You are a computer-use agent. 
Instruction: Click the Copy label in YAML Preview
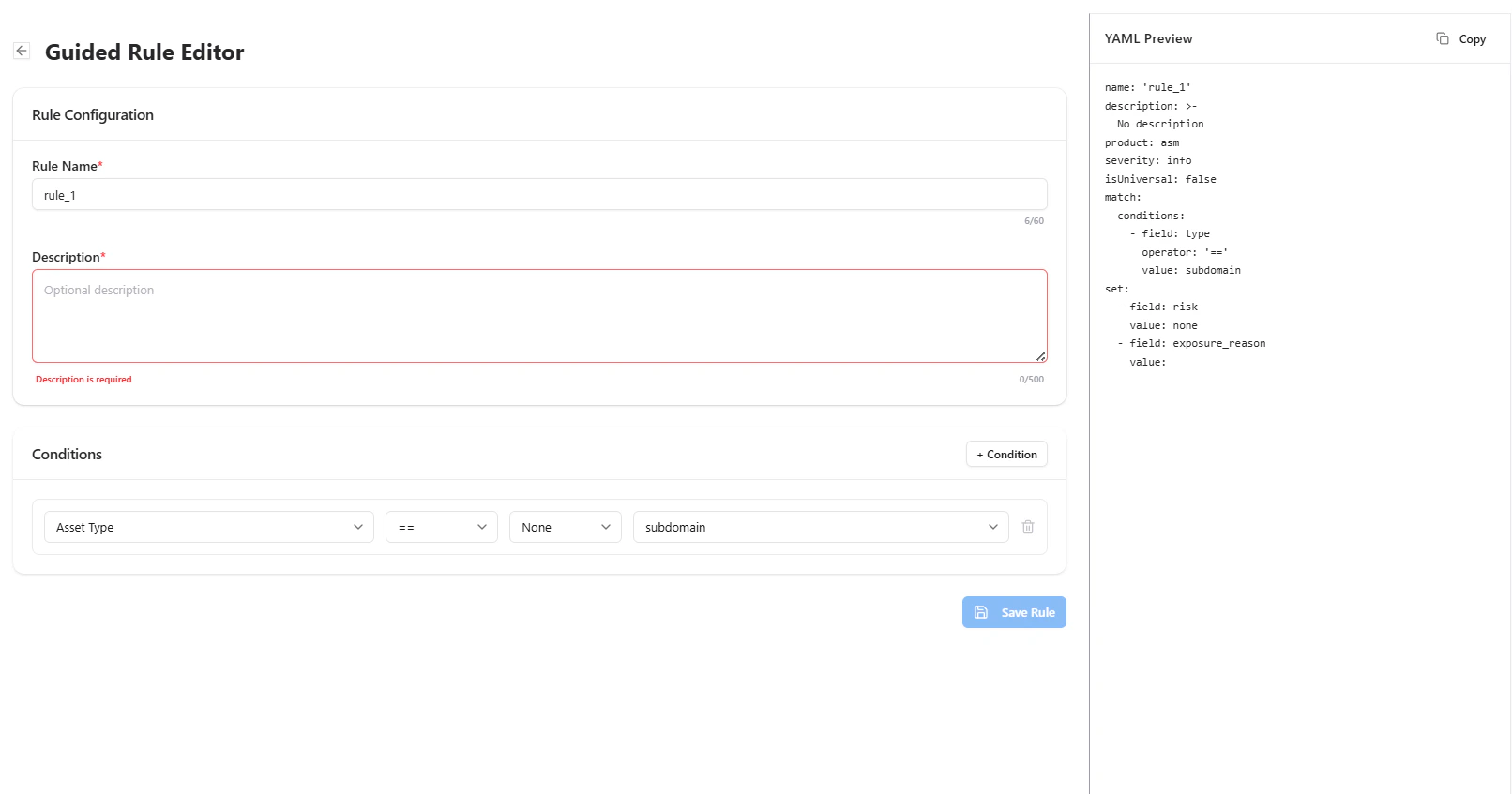pyautogui.click(x=1472, y=39)
